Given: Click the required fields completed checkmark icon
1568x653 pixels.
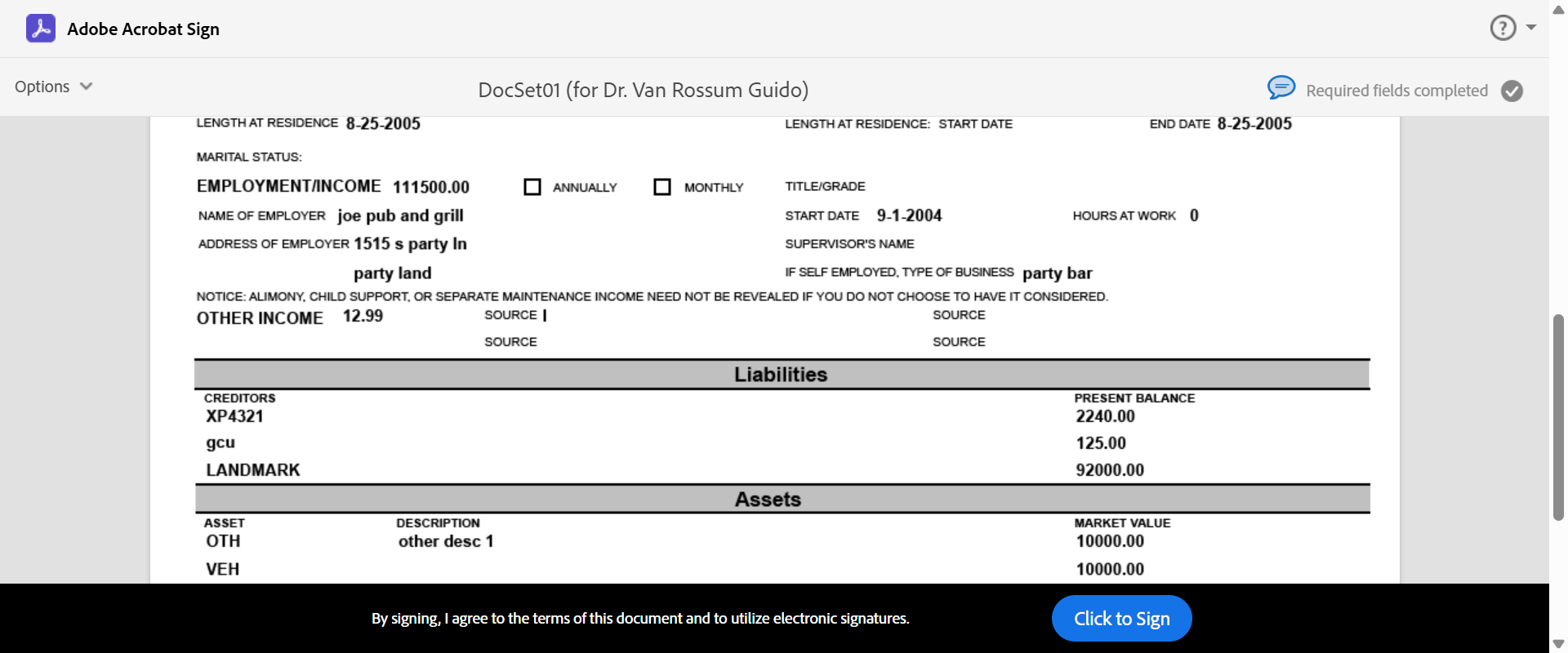Looking at the screenshot, I should (x=1512, y=91).
